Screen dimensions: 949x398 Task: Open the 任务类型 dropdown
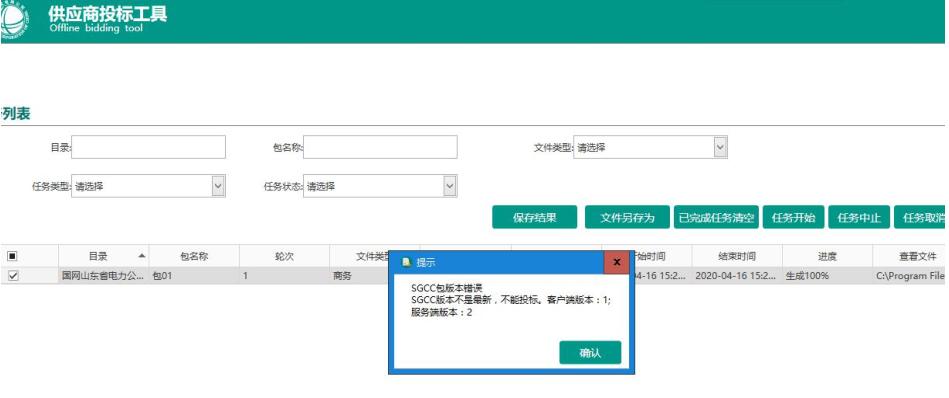148,186
